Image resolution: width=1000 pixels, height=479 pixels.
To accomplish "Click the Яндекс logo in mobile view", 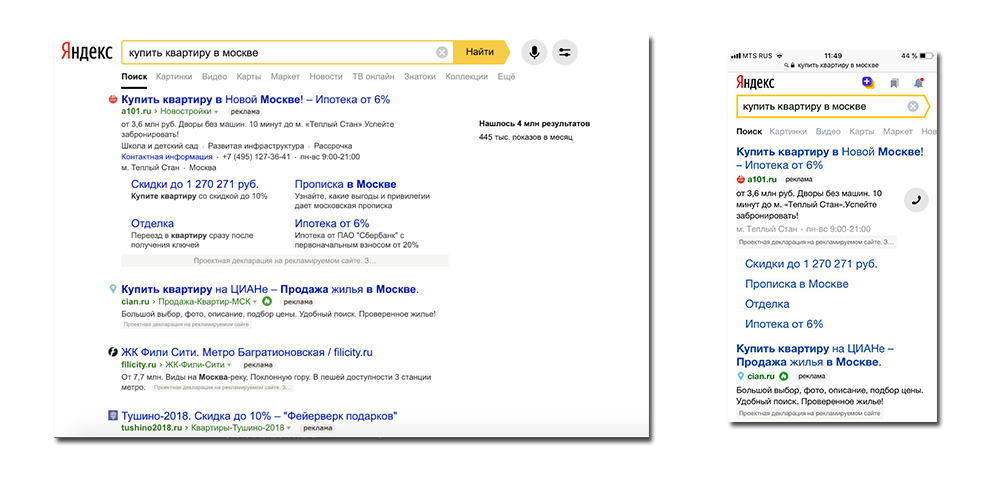I will (755, 82).
